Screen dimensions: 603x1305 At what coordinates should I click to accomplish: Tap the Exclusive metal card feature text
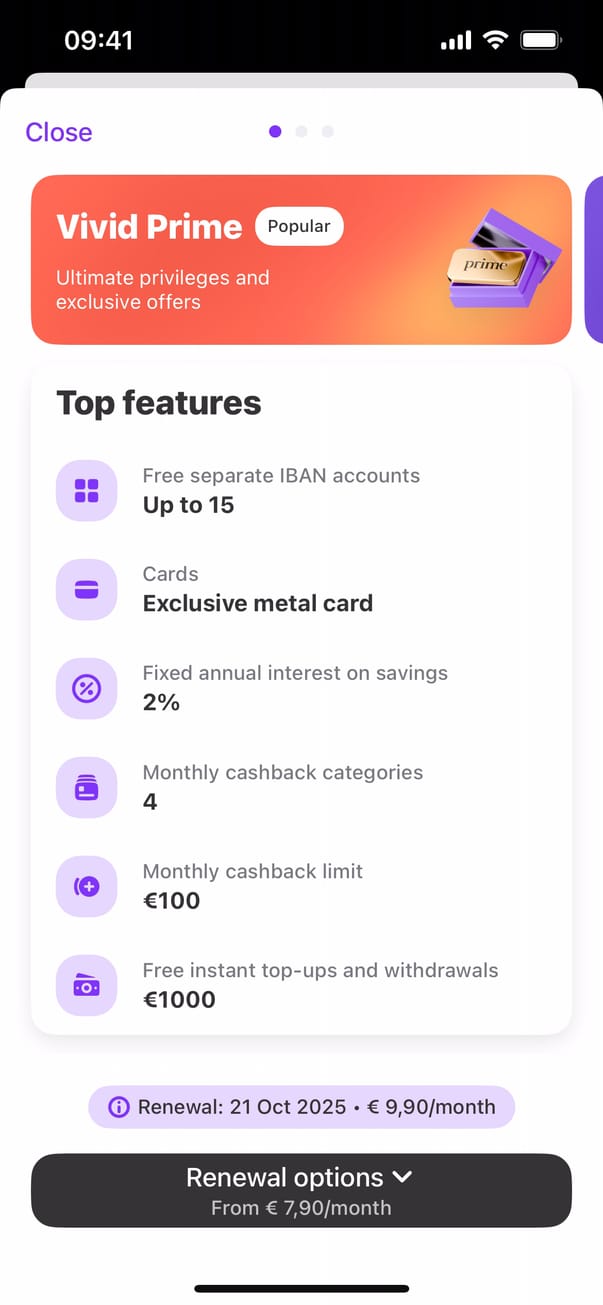[258, 603]
